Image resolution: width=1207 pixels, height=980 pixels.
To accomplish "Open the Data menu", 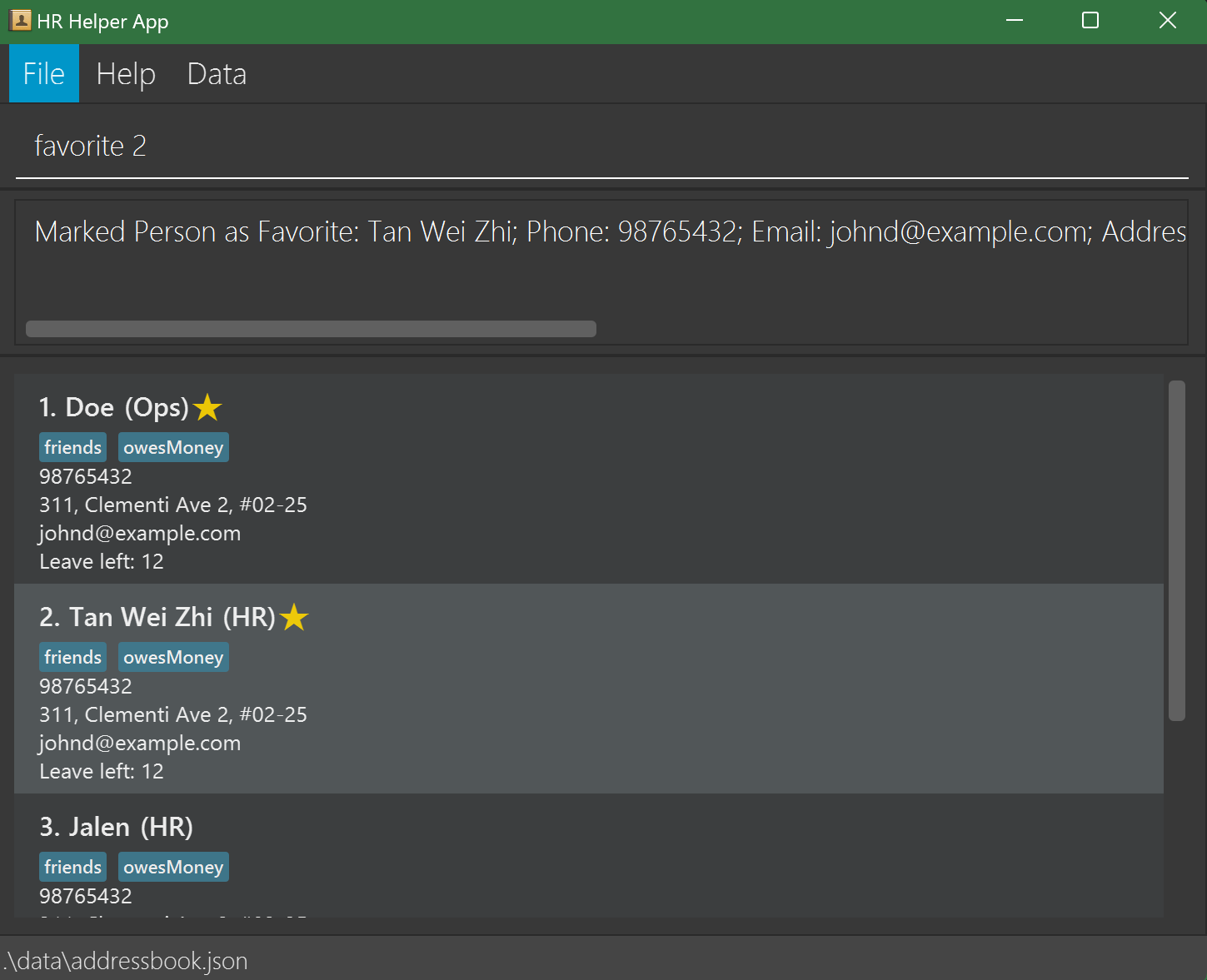I will [x=217, y=74].
